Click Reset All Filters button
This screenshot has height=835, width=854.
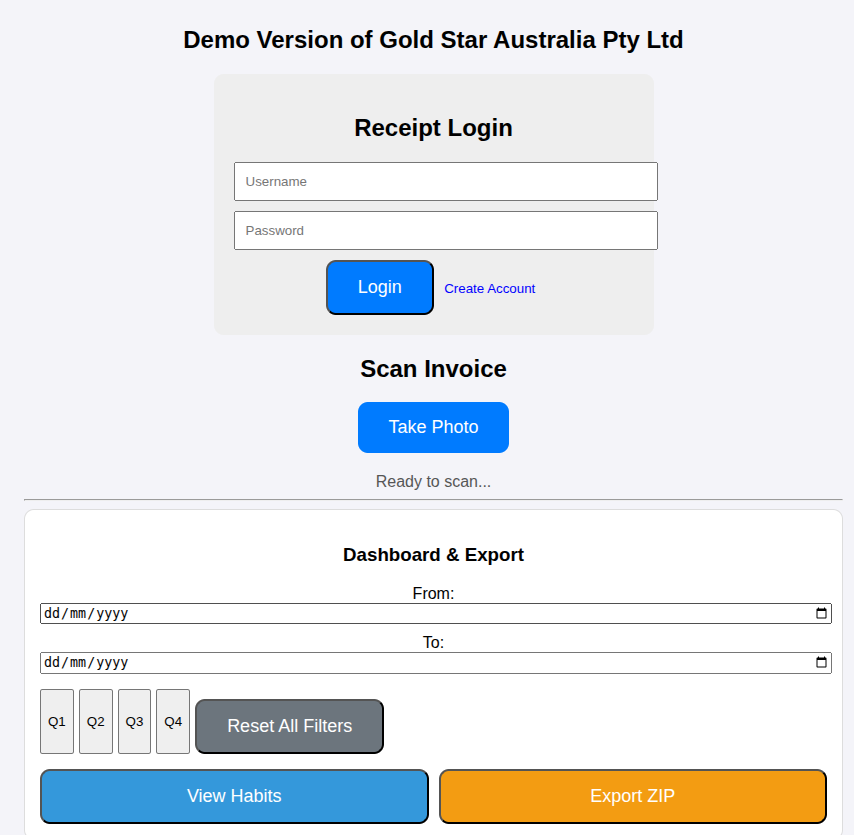pyautogui.click(x=289, y=726)
